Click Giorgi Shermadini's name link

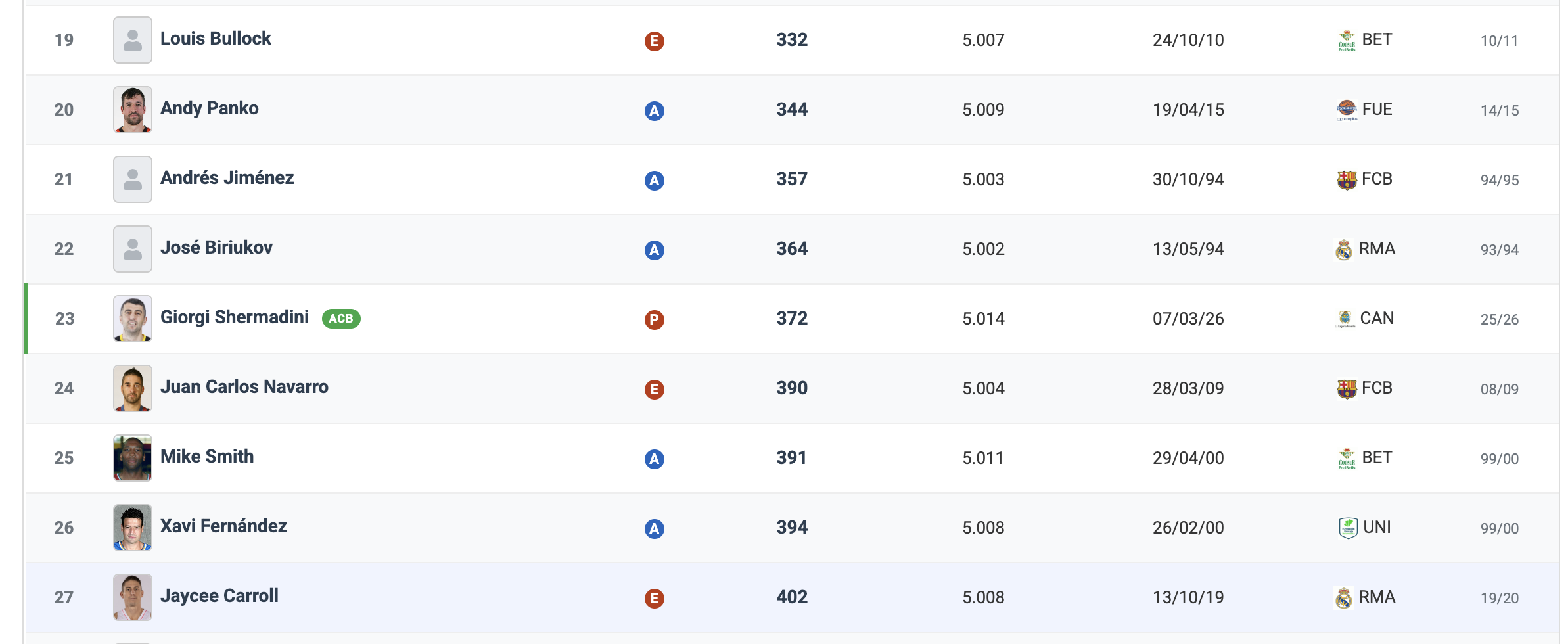[234, 317]
